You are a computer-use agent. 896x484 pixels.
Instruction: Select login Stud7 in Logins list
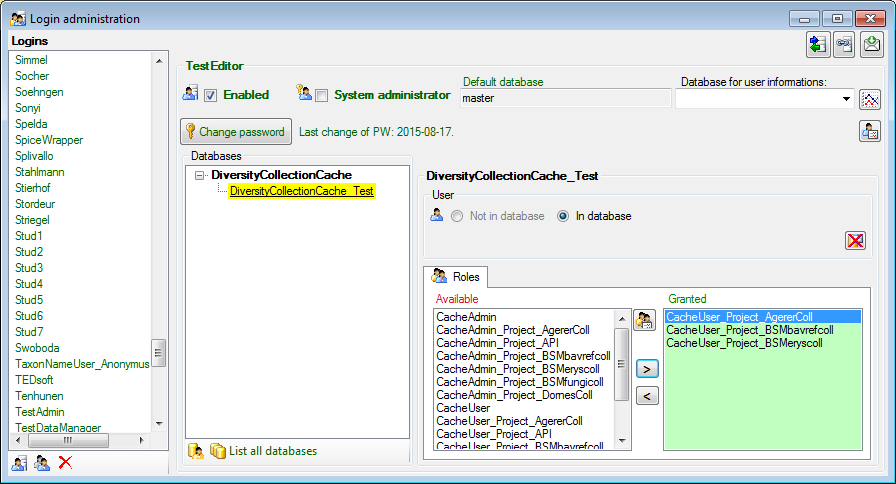click(29, 332)
